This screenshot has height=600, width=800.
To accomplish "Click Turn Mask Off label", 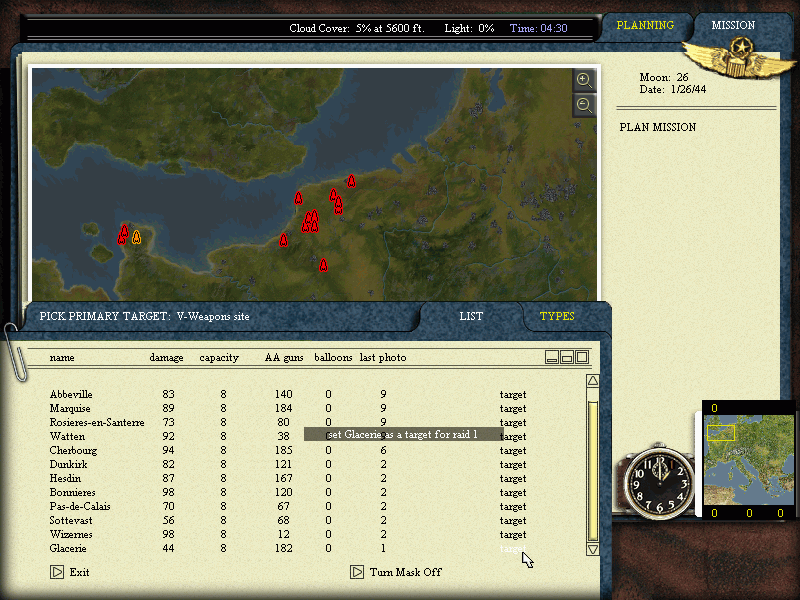I will [406, 572].
